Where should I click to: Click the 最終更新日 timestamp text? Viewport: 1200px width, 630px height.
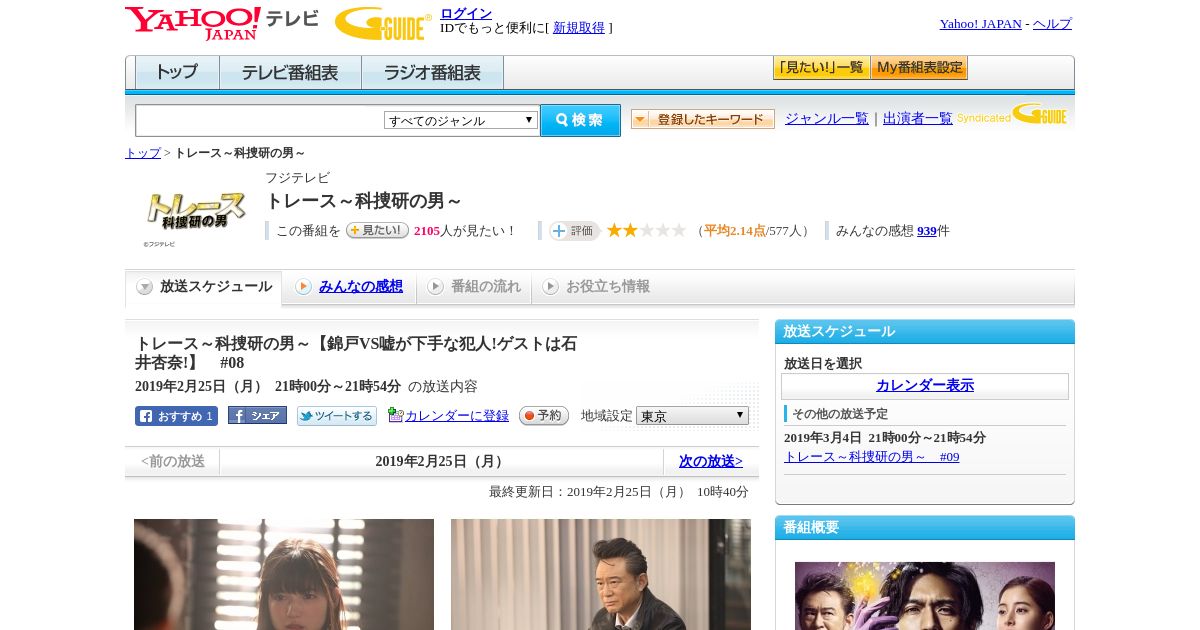[619, 492]
